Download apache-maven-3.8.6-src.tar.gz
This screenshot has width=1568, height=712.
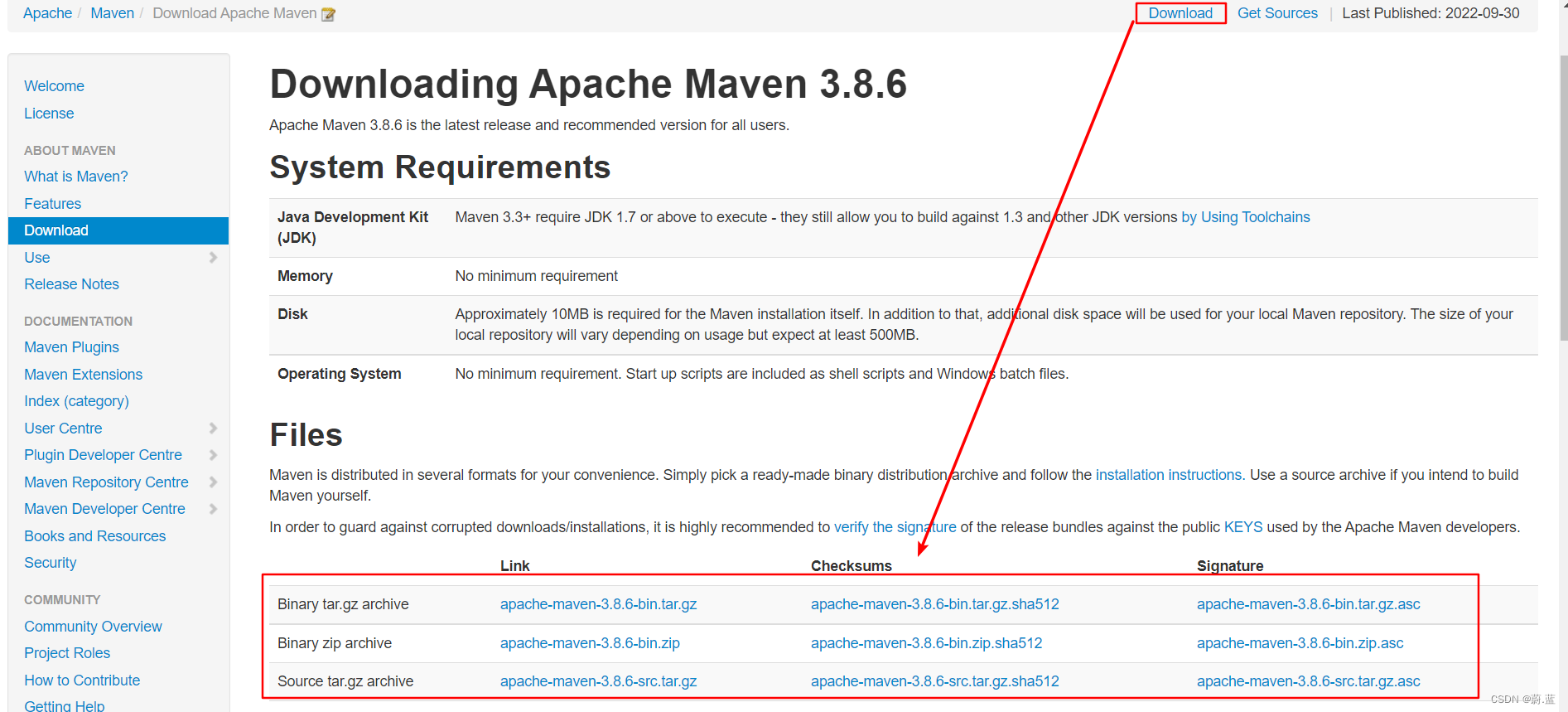coord(598,681)
